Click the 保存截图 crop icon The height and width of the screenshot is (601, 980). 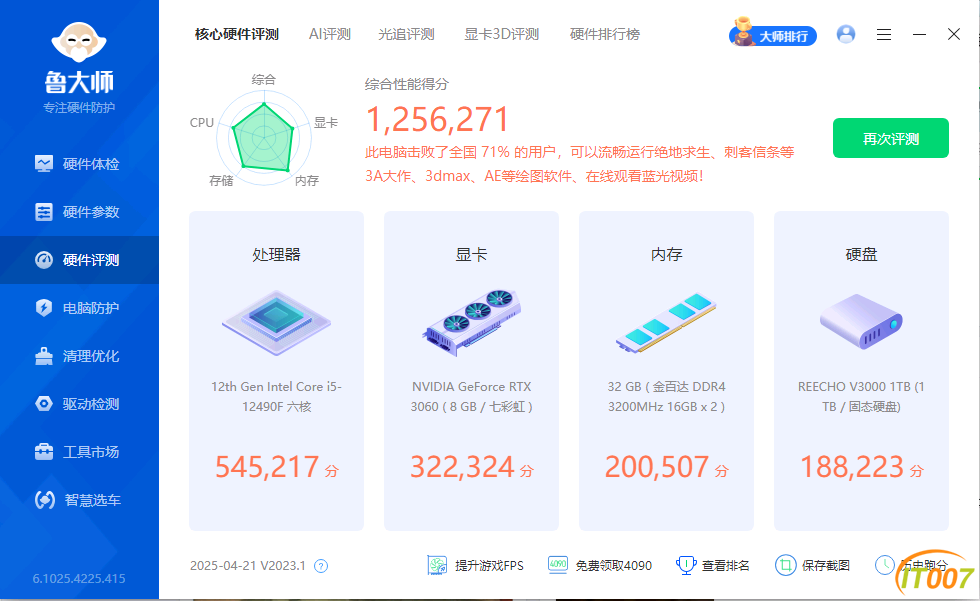786,565
